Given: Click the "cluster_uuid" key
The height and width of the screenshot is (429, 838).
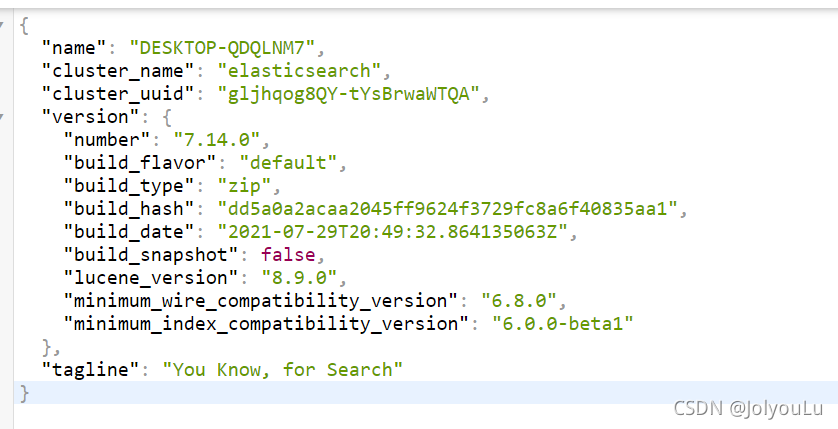Looking at the screenshot, I should 119,94.
